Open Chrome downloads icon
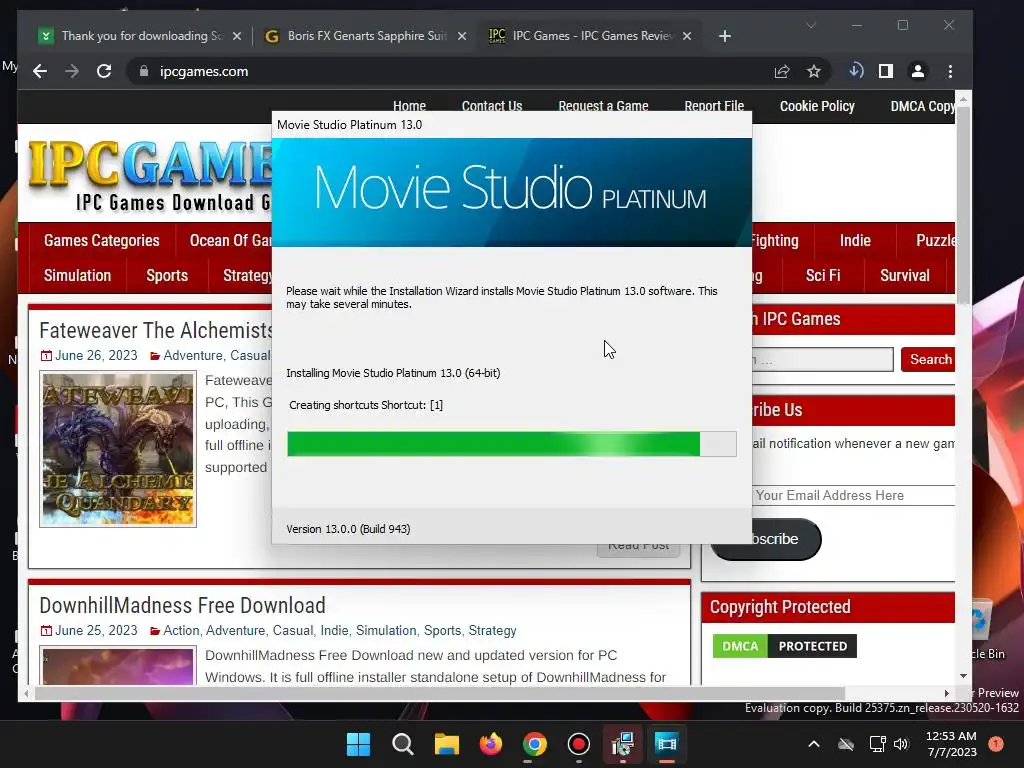Image resolution: width=1024 pixels, height=768 pixels. tap(856, 71)
